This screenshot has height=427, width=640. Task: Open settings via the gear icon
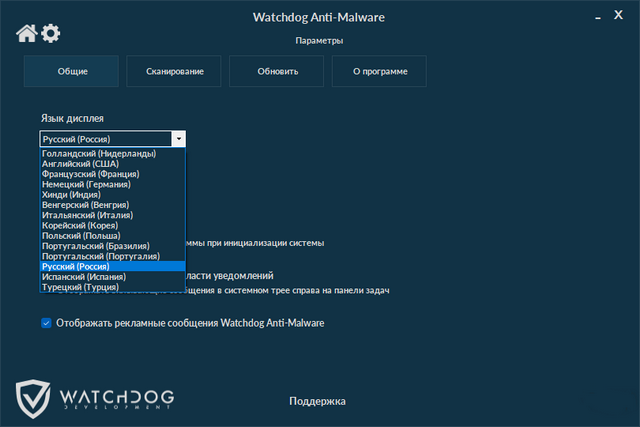point(50,34)
